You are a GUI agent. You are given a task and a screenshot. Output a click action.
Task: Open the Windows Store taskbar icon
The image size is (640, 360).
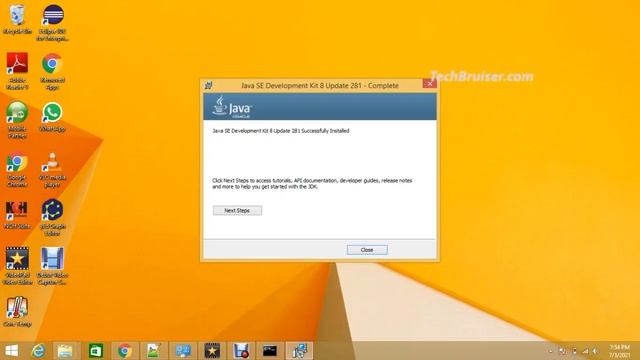pyautogui.click(x=96, y=351)
